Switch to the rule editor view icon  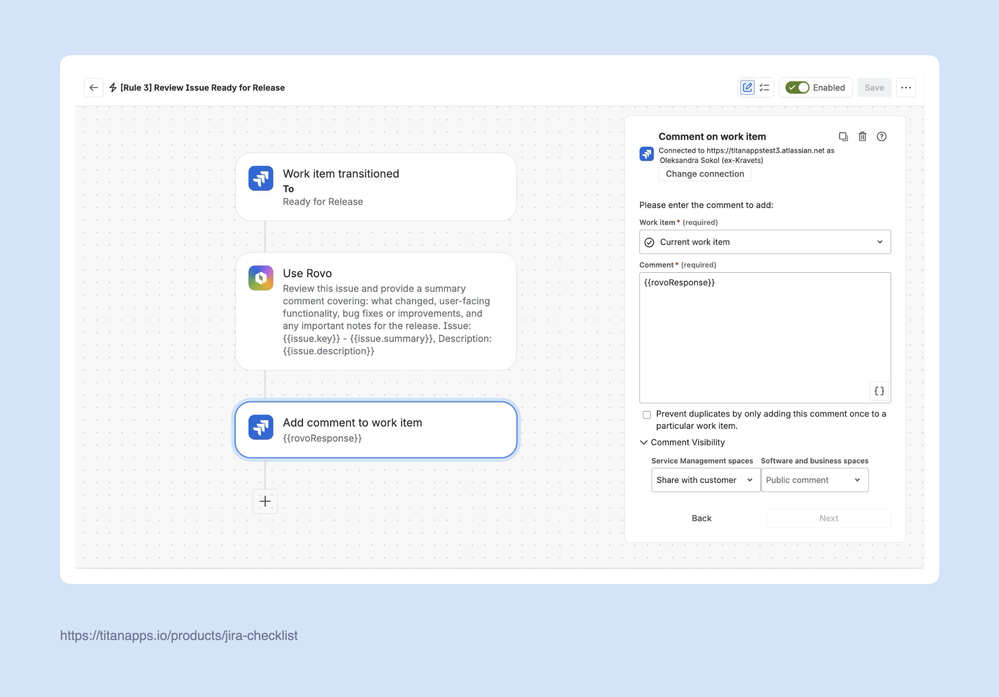tap(747, 87)
